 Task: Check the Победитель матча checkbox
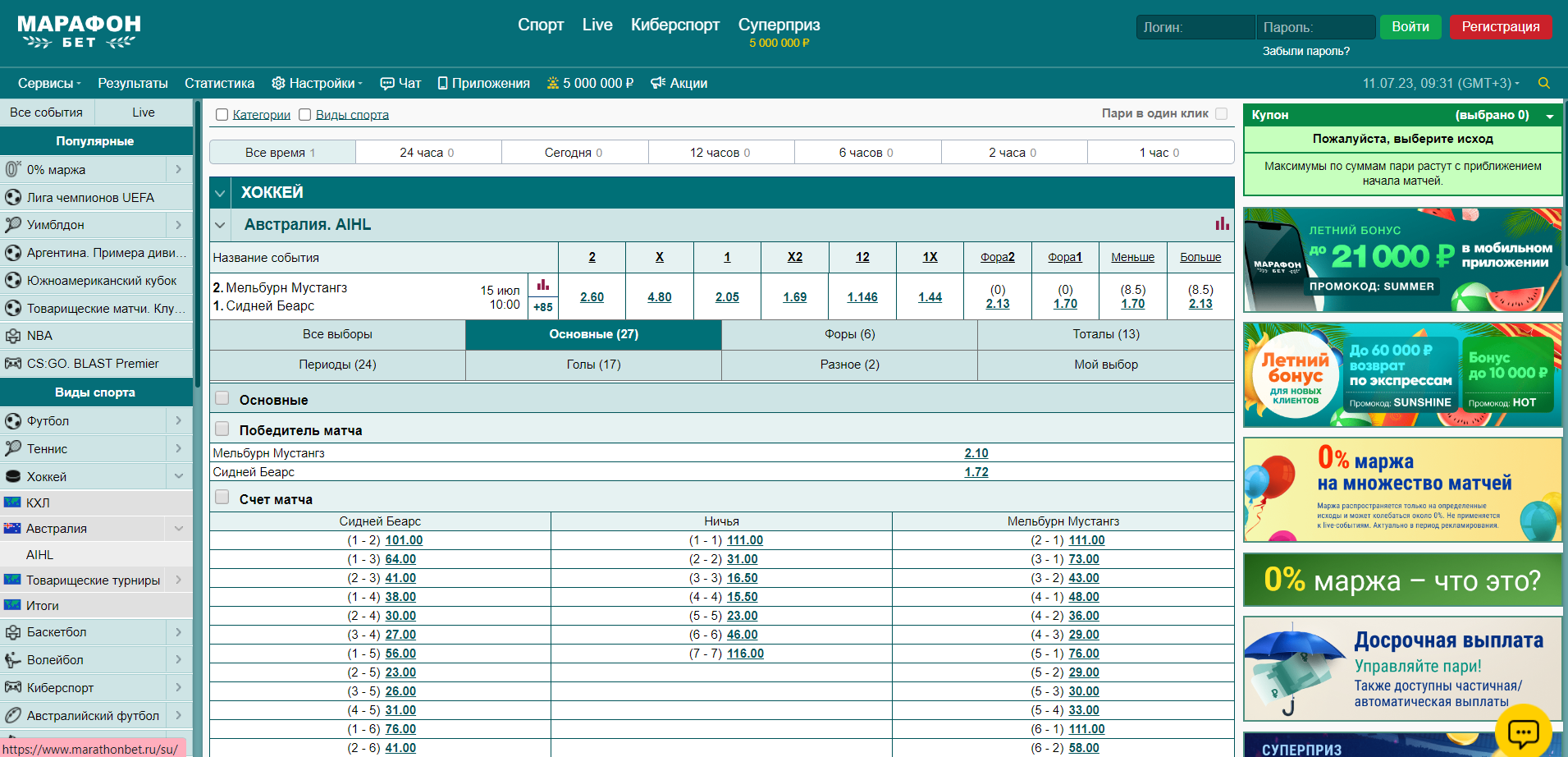coord(222,429)
